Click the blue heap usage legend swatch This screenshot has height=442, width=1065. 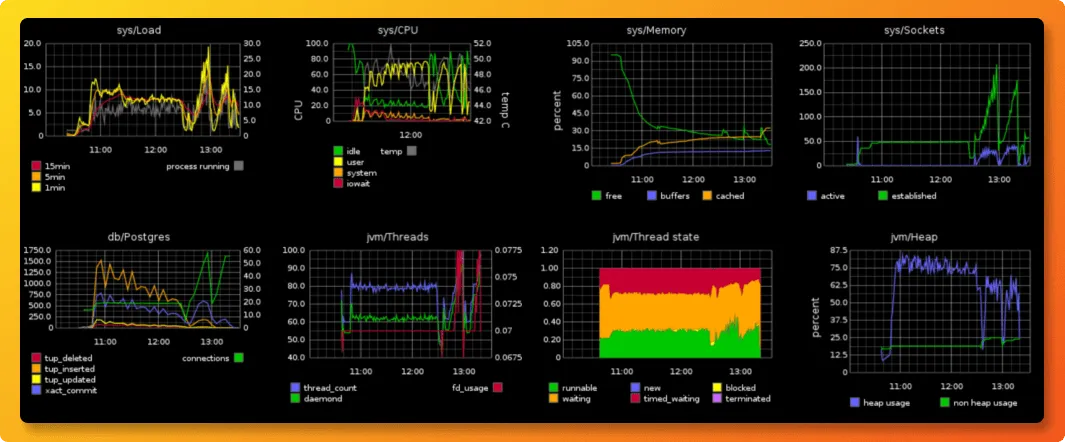[x=855, y=403]
